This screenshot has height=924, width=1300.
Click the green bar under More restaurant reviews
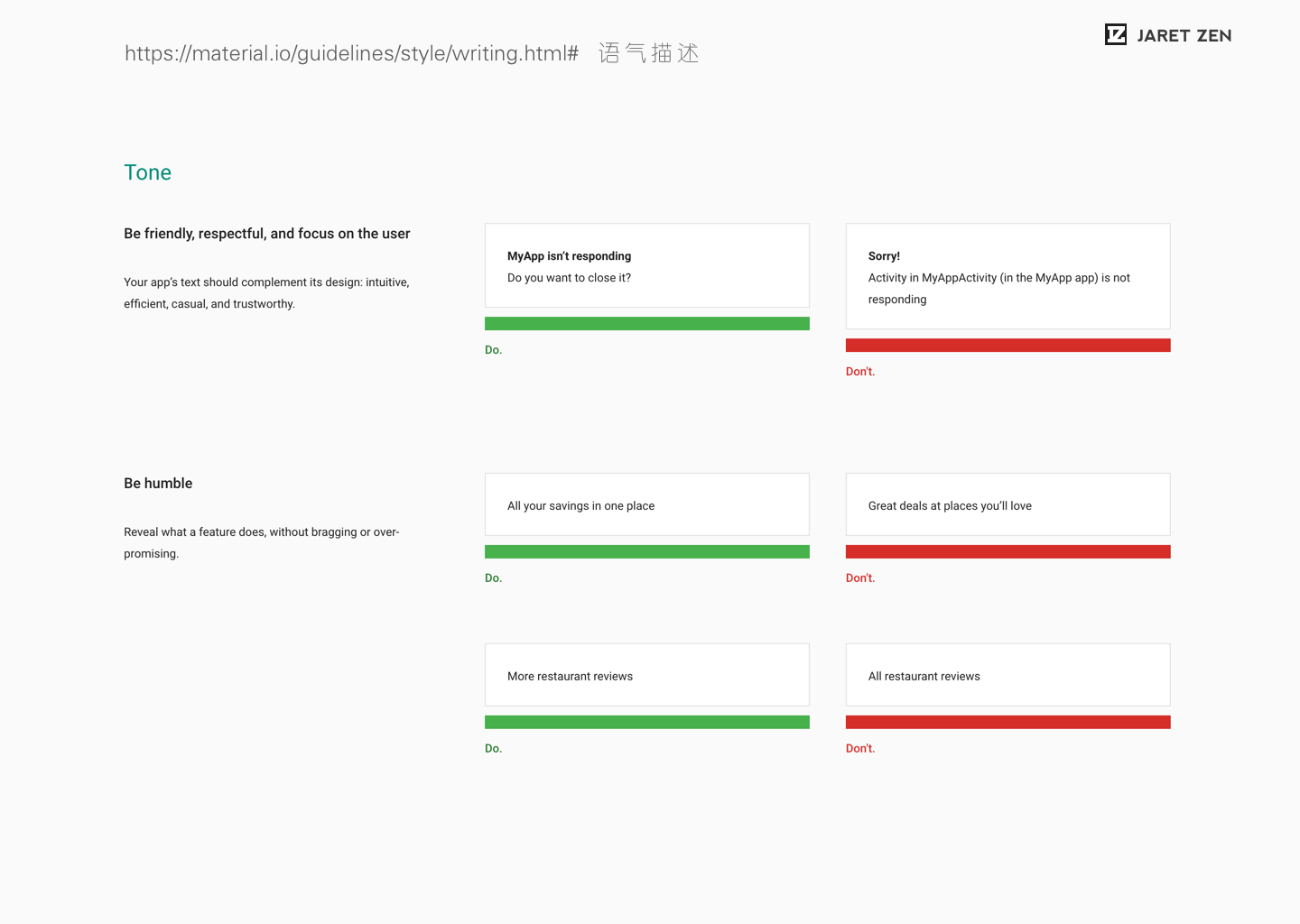coord(646,723)
